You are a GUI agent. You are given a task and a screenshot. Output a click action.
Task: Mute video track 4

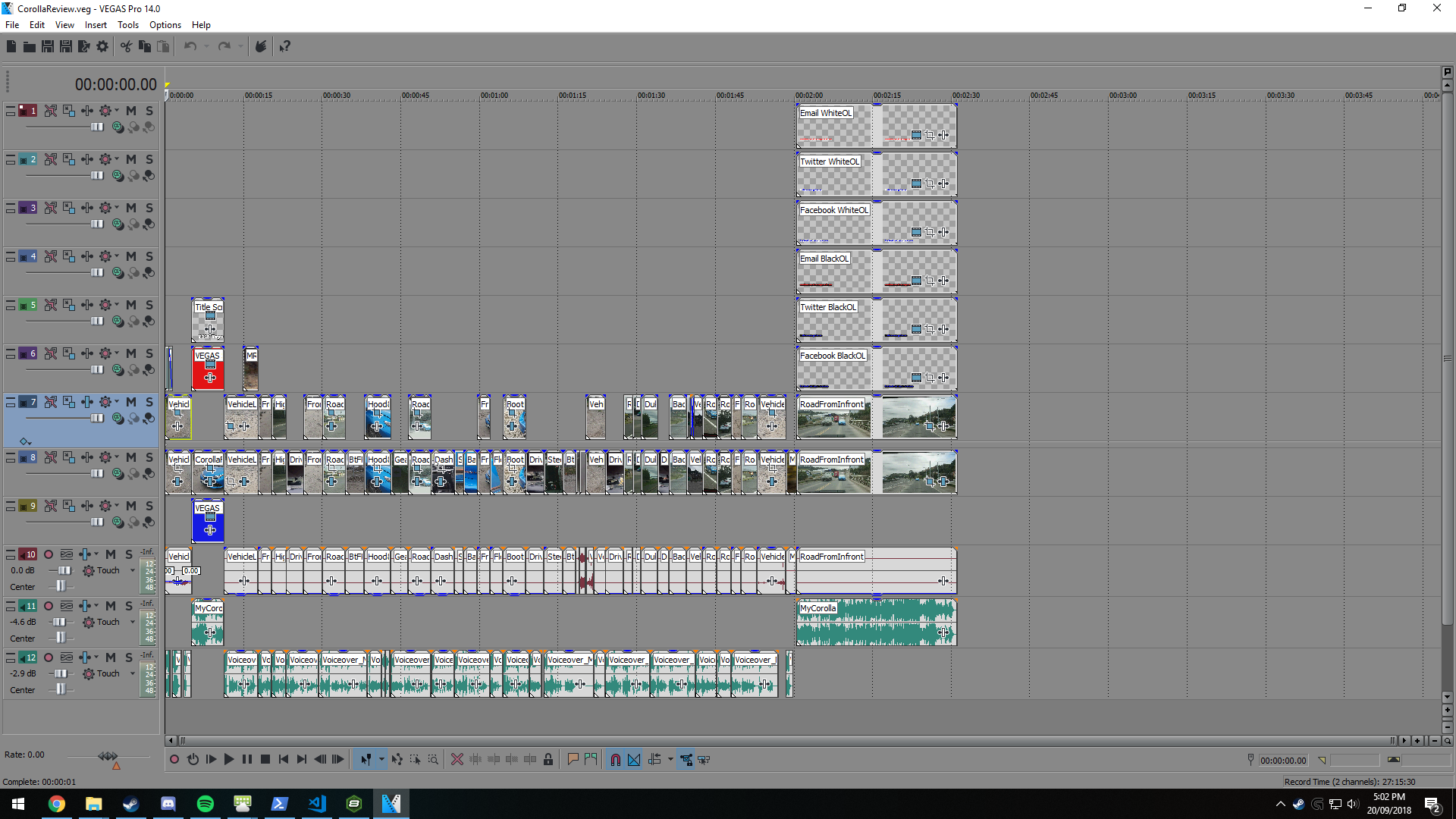point(131,256)
